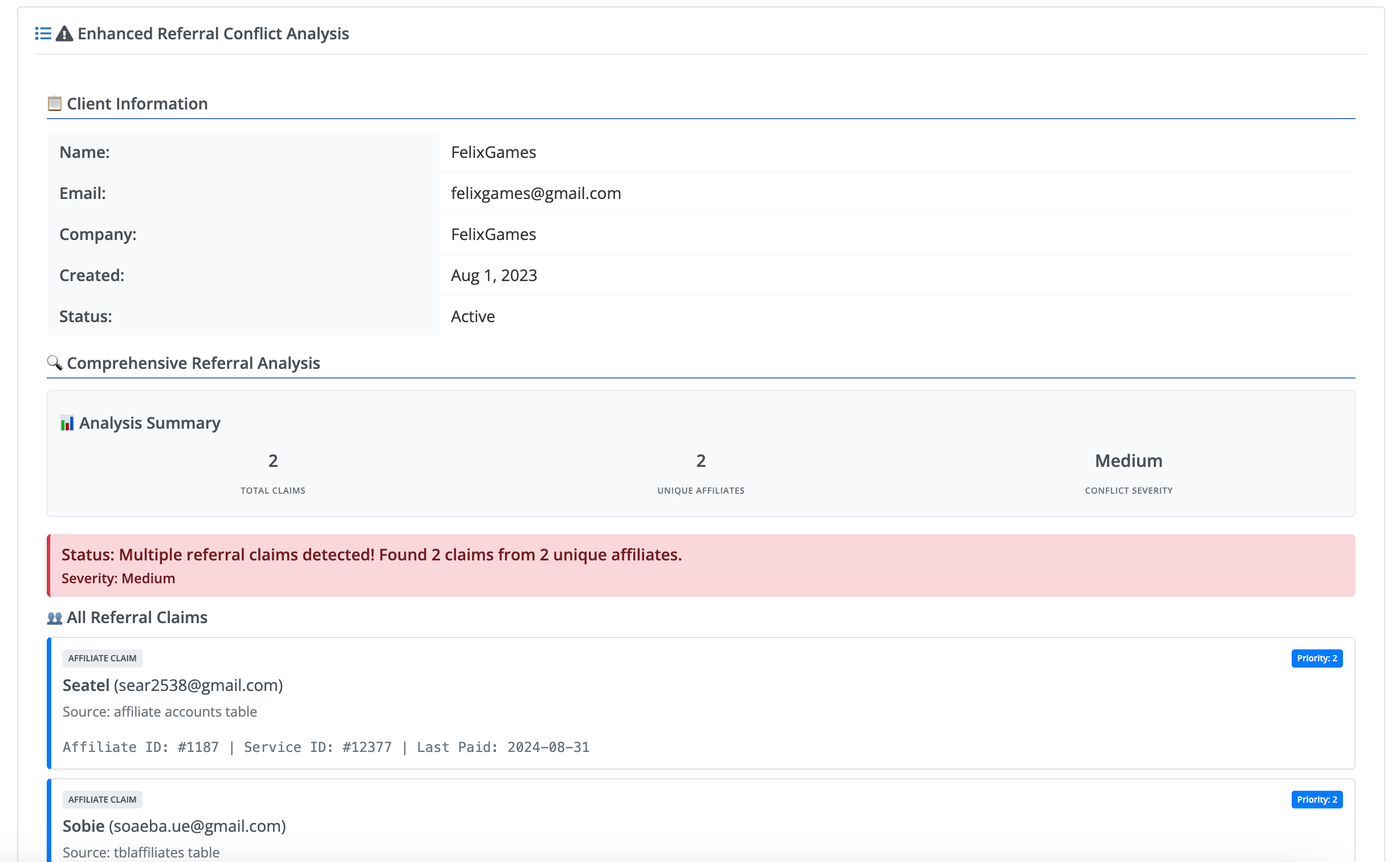Click the multiple referral claims detected alert text
Screen dimensions: 1400x862
pos(372,554)
